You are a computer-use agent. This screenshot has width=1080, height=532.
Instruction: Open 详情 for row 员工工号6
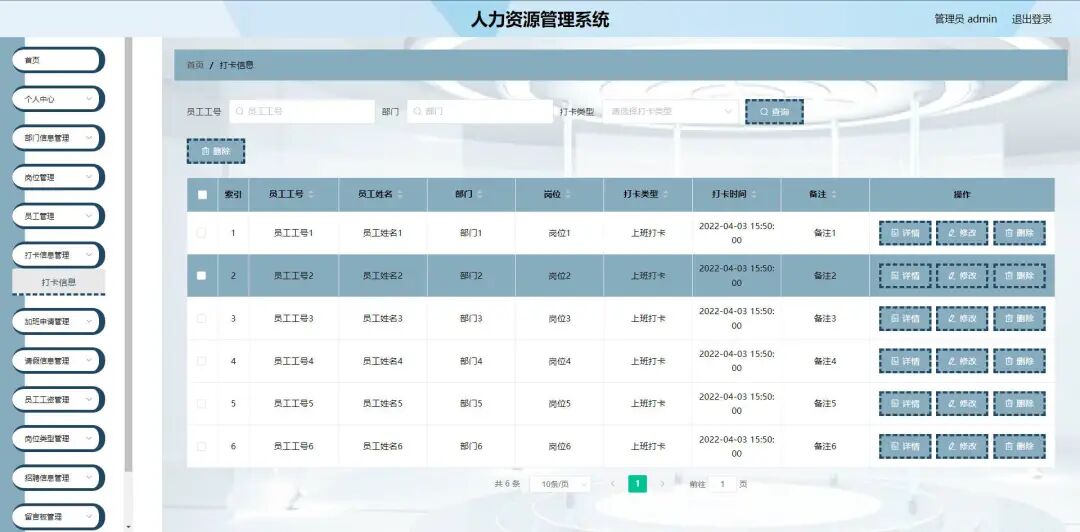905,447
